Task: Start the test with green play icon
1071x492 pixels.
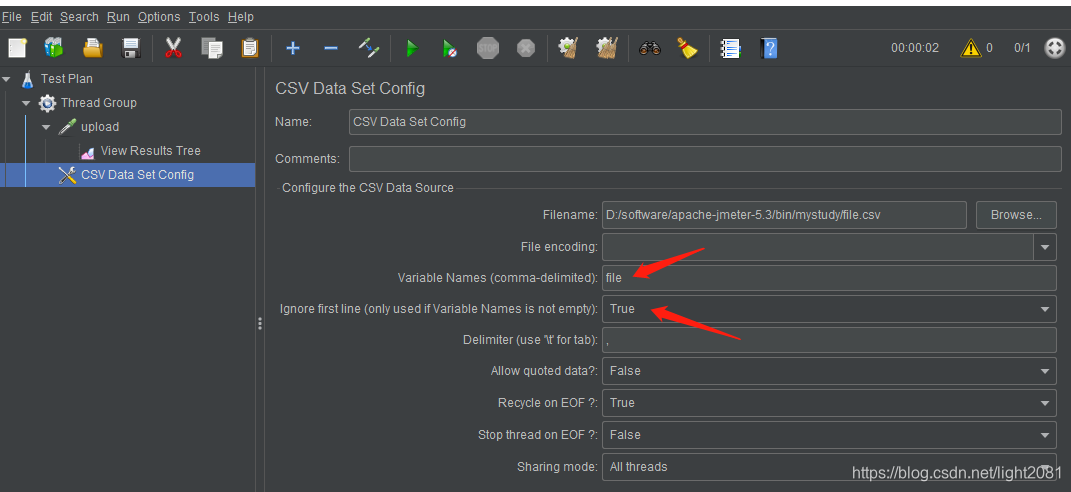Action: click(412, 48)
